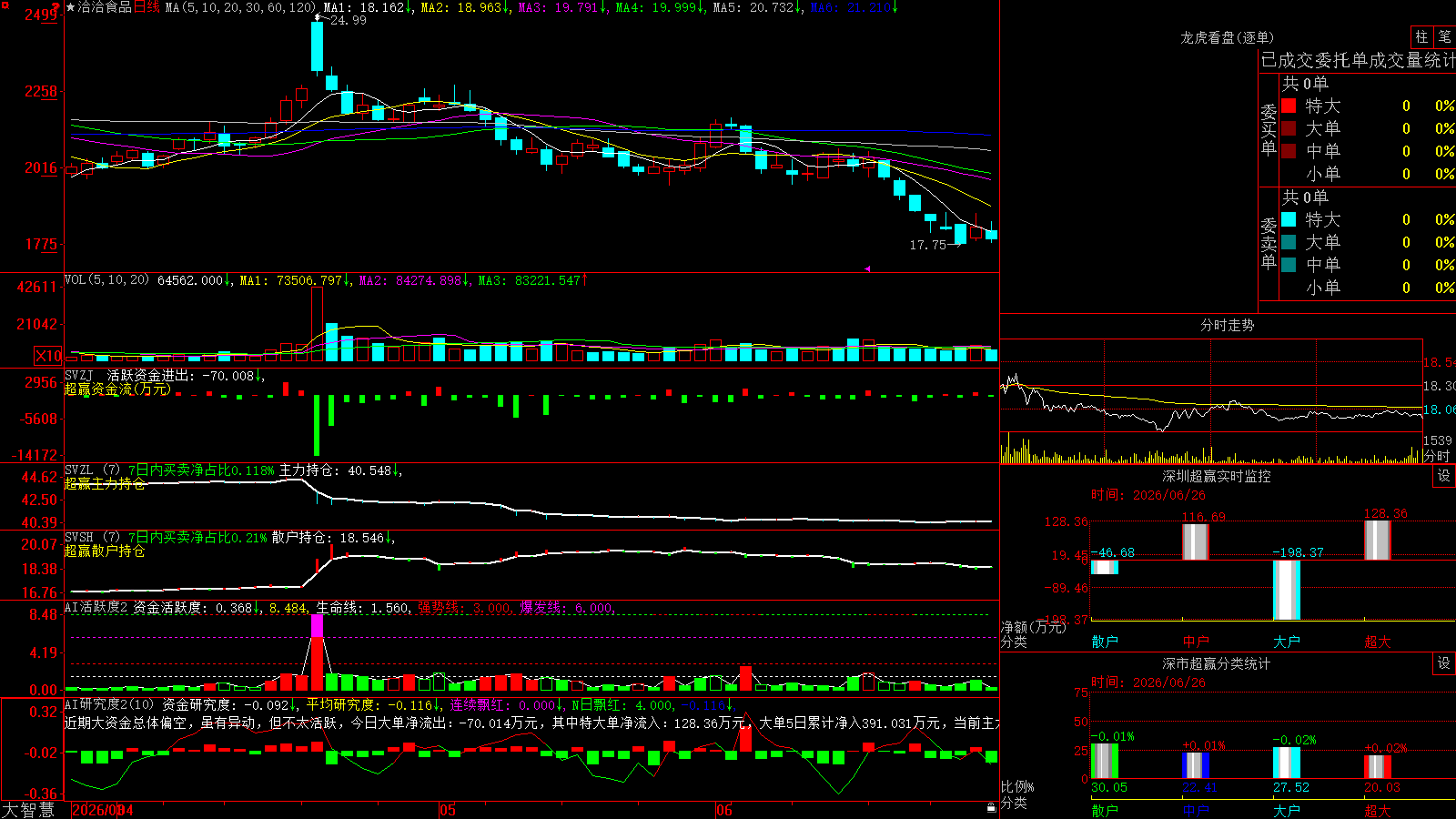1456x819 pixels.
Task: Click the cyan 大户 27.52 bar in 深市超赢分类统计
Action: pyautogui.click(x=1287, y=763)
